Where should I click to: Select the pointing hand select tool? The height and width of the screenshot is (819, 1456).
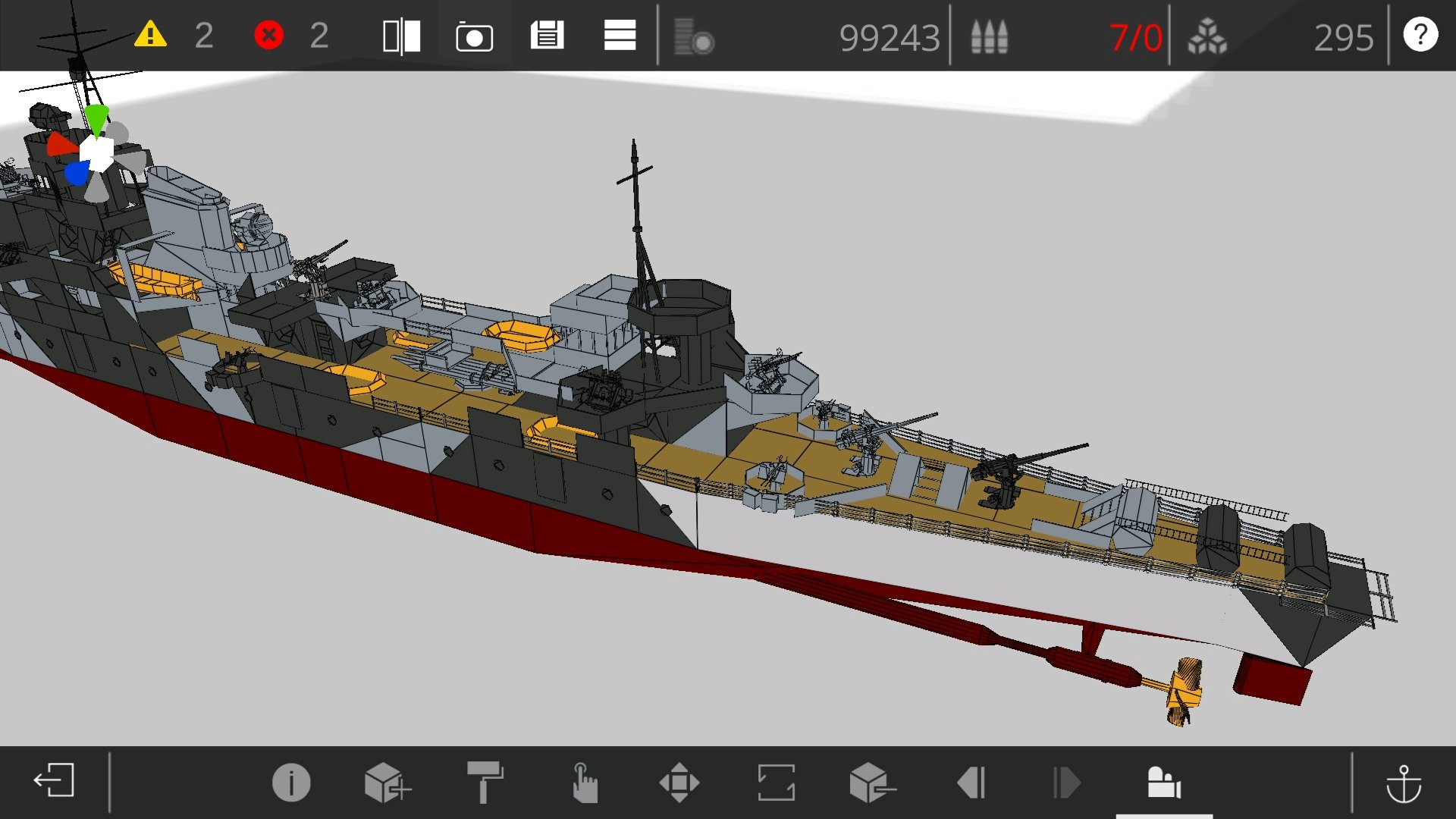point(584,783)
